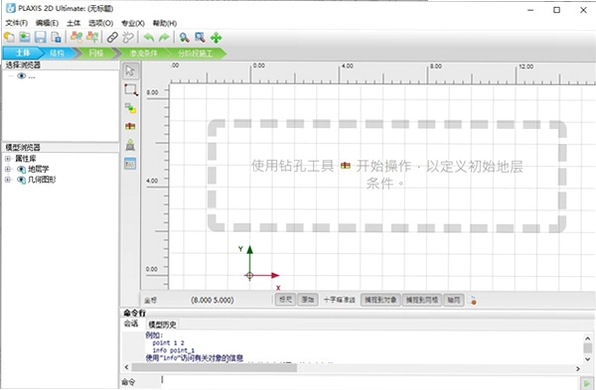Viewport: 596px width, 390px height.
Task: Click the zoom in magnifier icon
Action: [184, 37]
